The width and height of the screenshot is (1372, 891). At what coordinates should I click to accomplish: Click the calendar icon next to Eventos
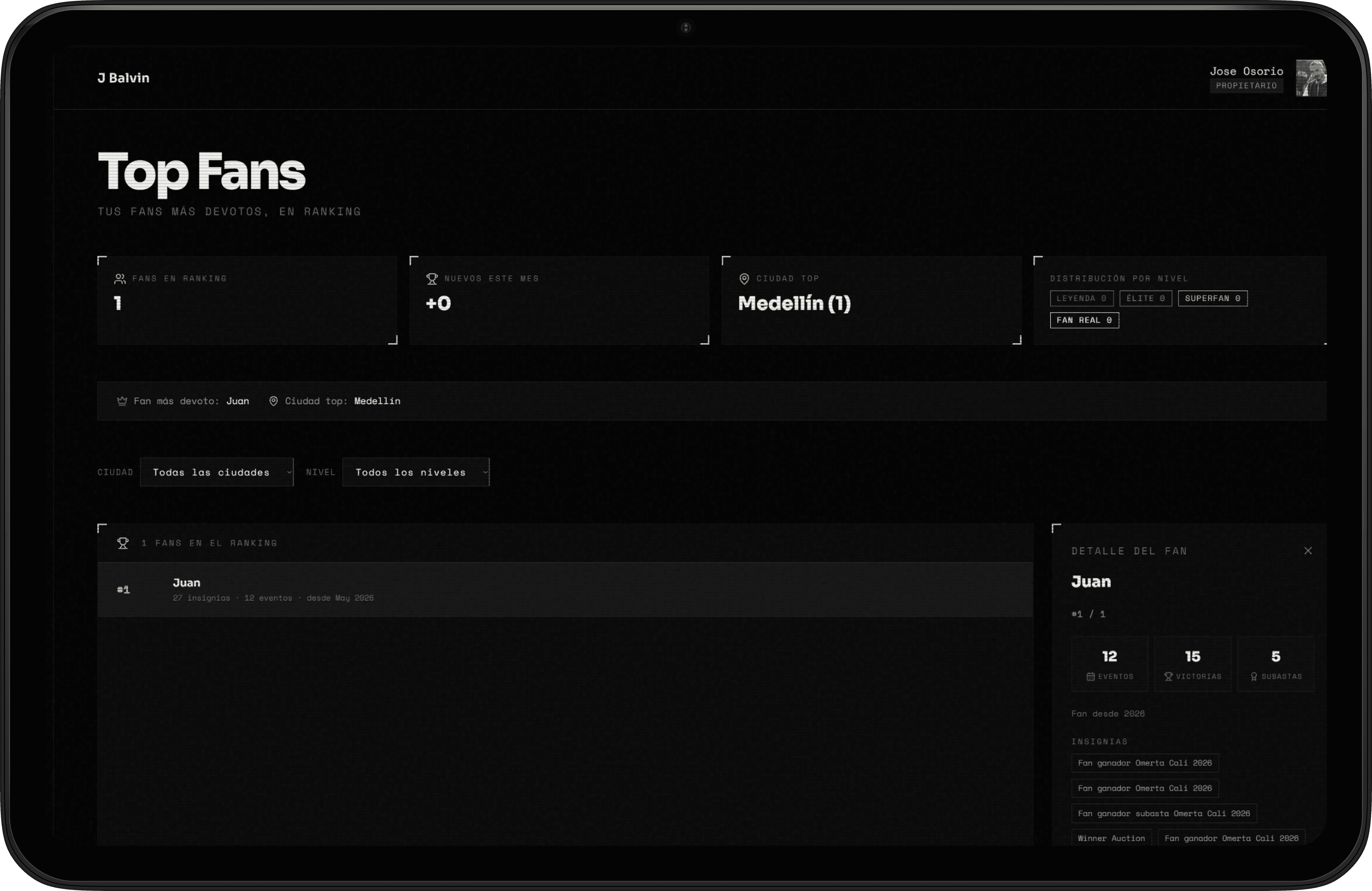click(1090, 677)
